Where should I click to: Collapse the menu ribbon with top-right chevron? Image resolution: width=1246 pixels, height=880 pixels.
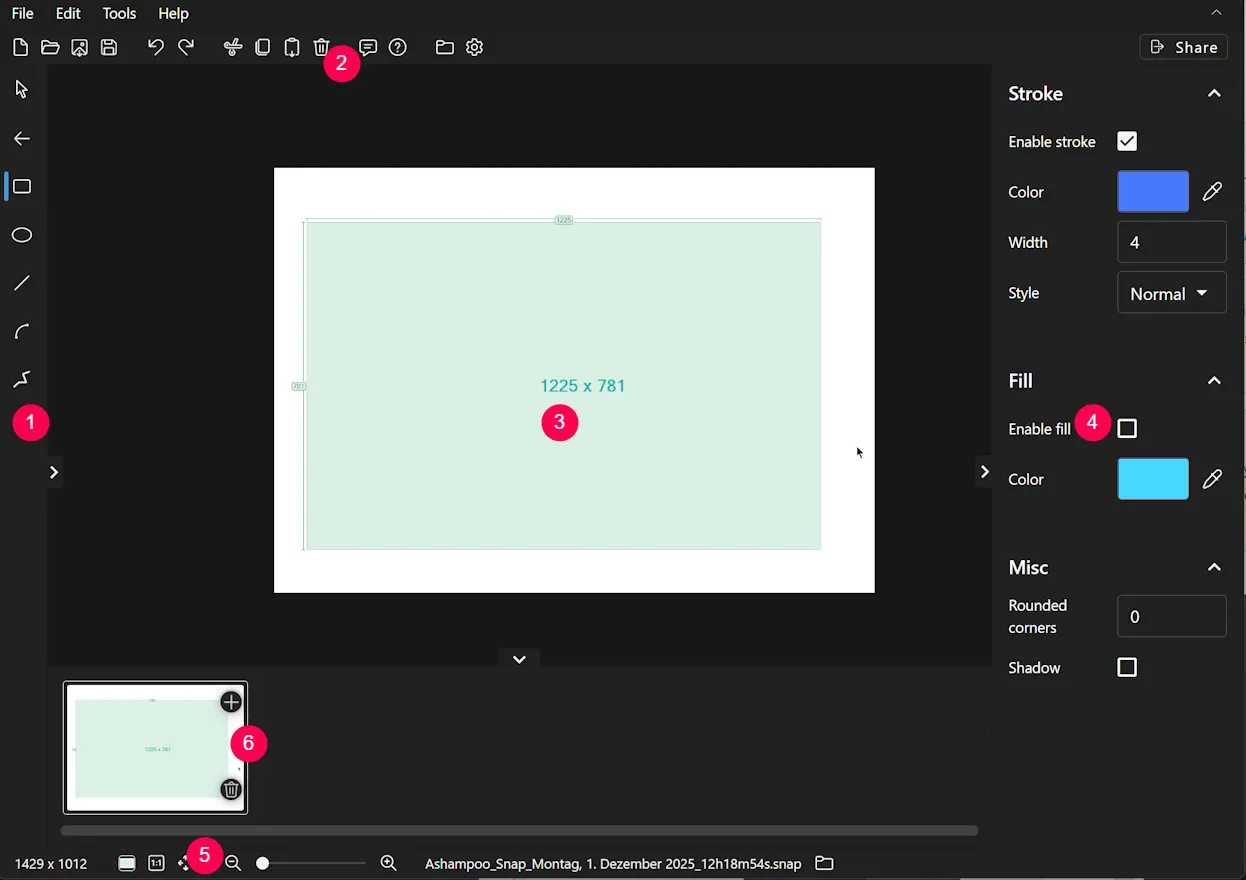tap(1216, 12)
